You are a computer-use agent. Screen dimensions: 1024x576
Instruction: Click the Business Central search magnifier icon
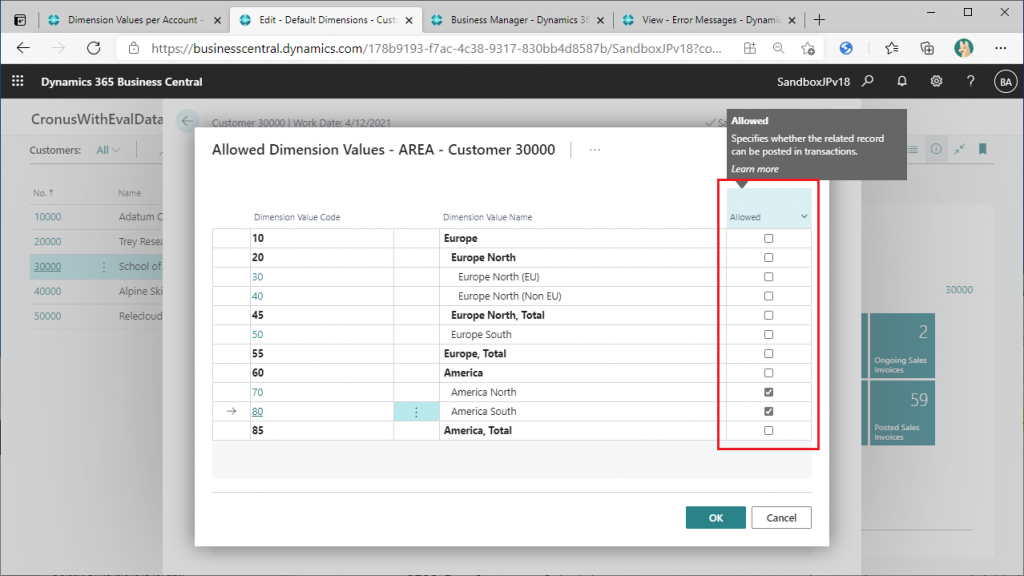868,81
